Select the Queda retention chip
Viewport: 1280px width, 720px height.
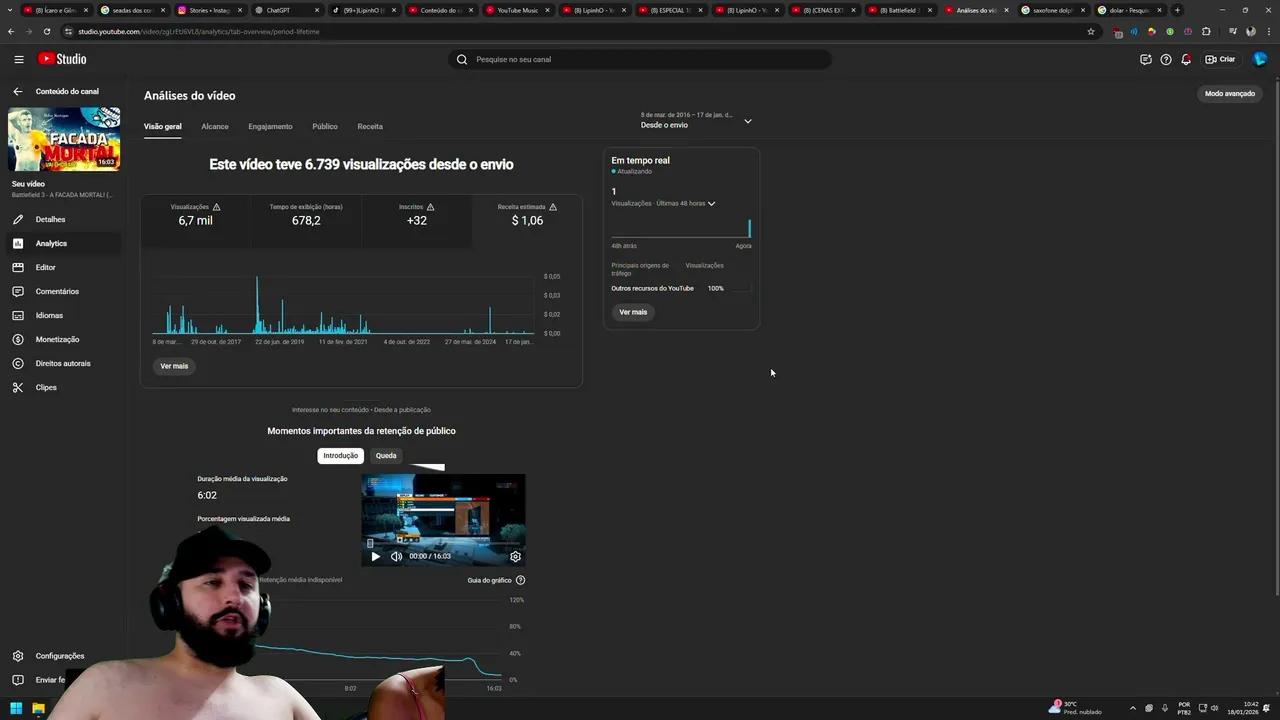pyautogui.click(x=386, y=455)
